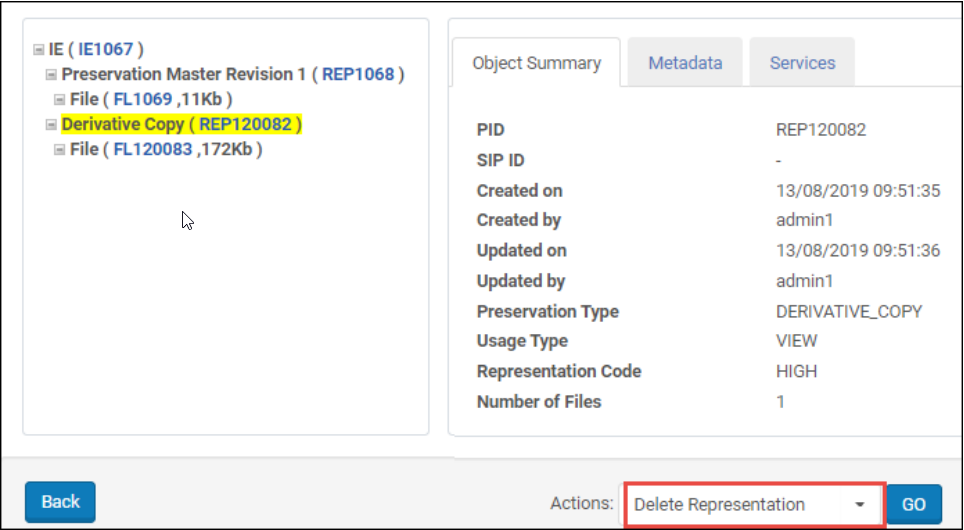
Task: Open the FL120083 file link
Action: [152, 149]
